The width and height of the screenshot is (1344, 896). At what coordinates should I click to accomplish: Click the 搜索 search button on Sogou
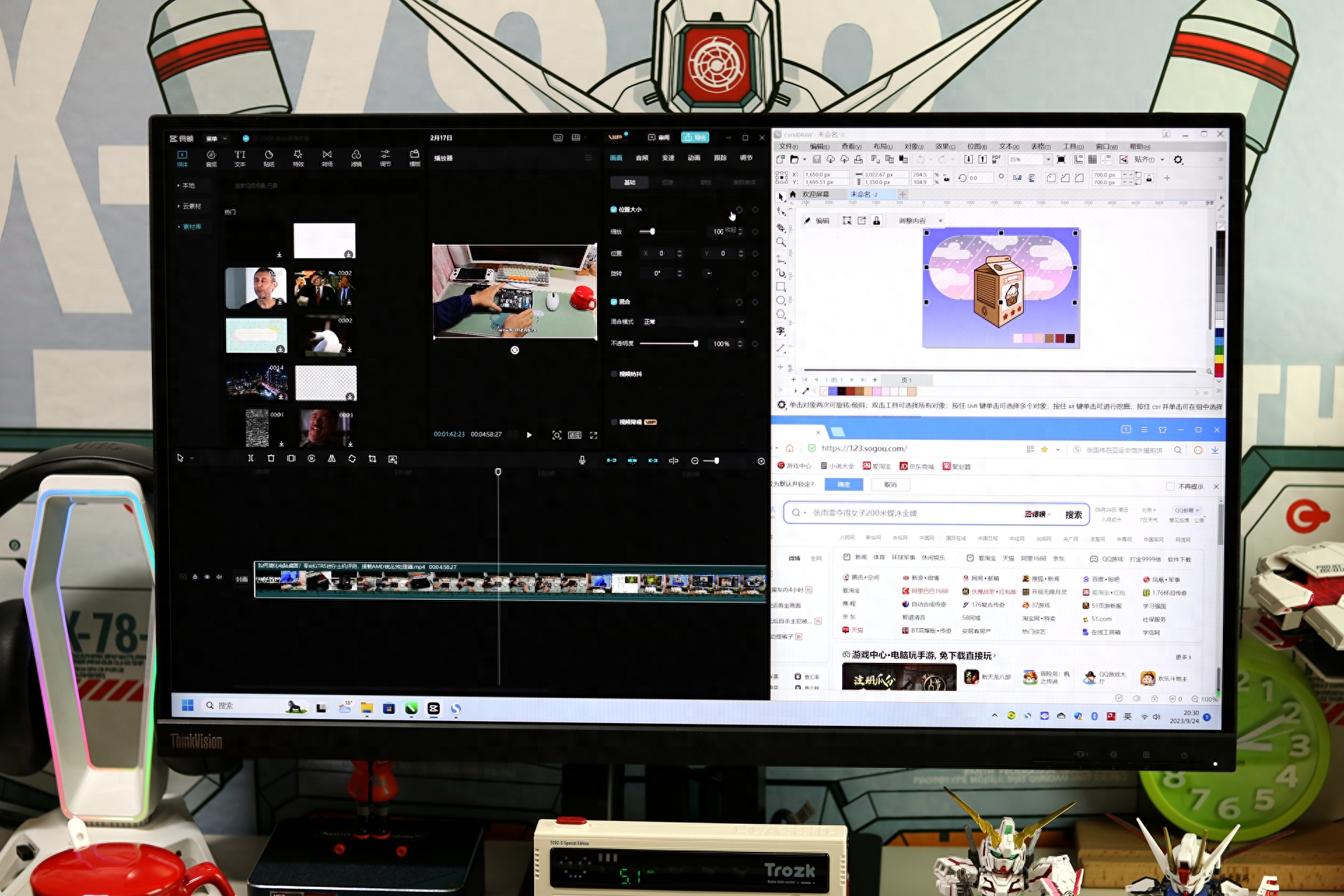(x=1073, y=514)
